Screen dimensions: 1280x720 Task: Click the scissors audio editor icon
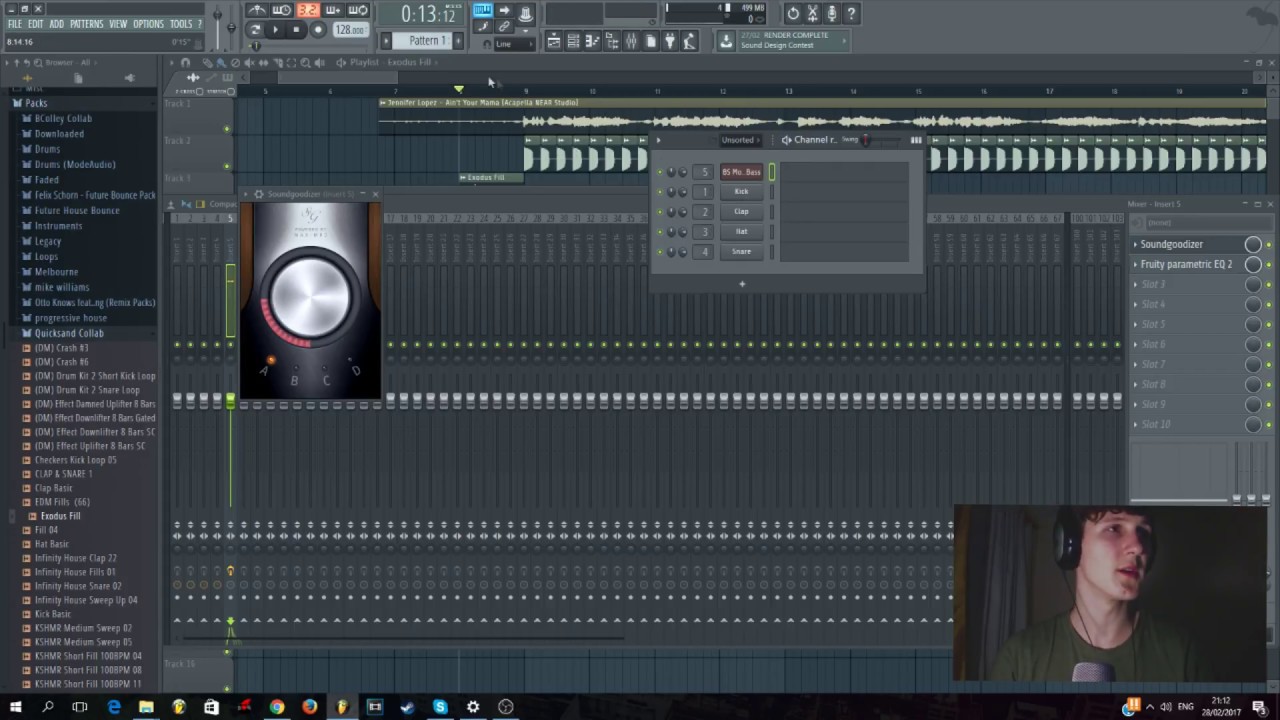(x=812, y=13)
